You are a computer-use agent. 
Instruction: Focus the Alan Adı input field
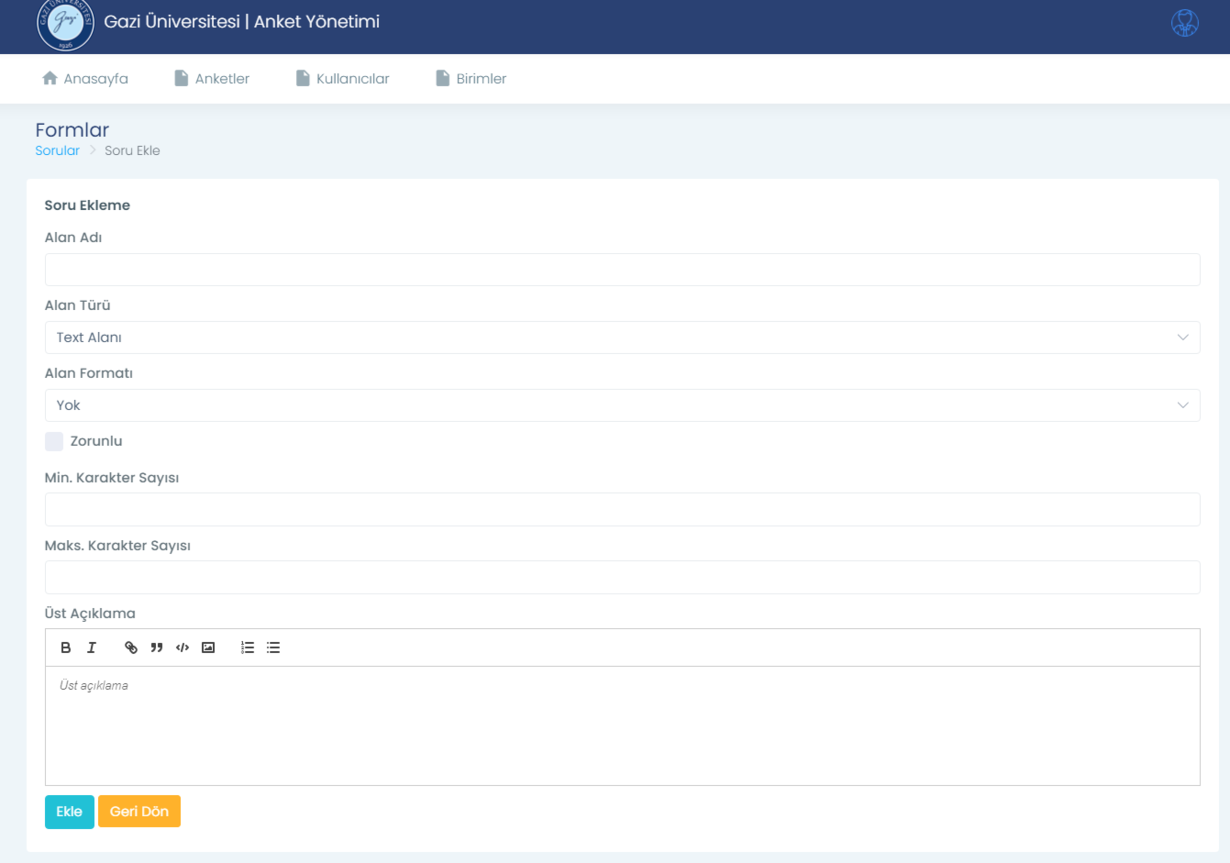(622, 270)
